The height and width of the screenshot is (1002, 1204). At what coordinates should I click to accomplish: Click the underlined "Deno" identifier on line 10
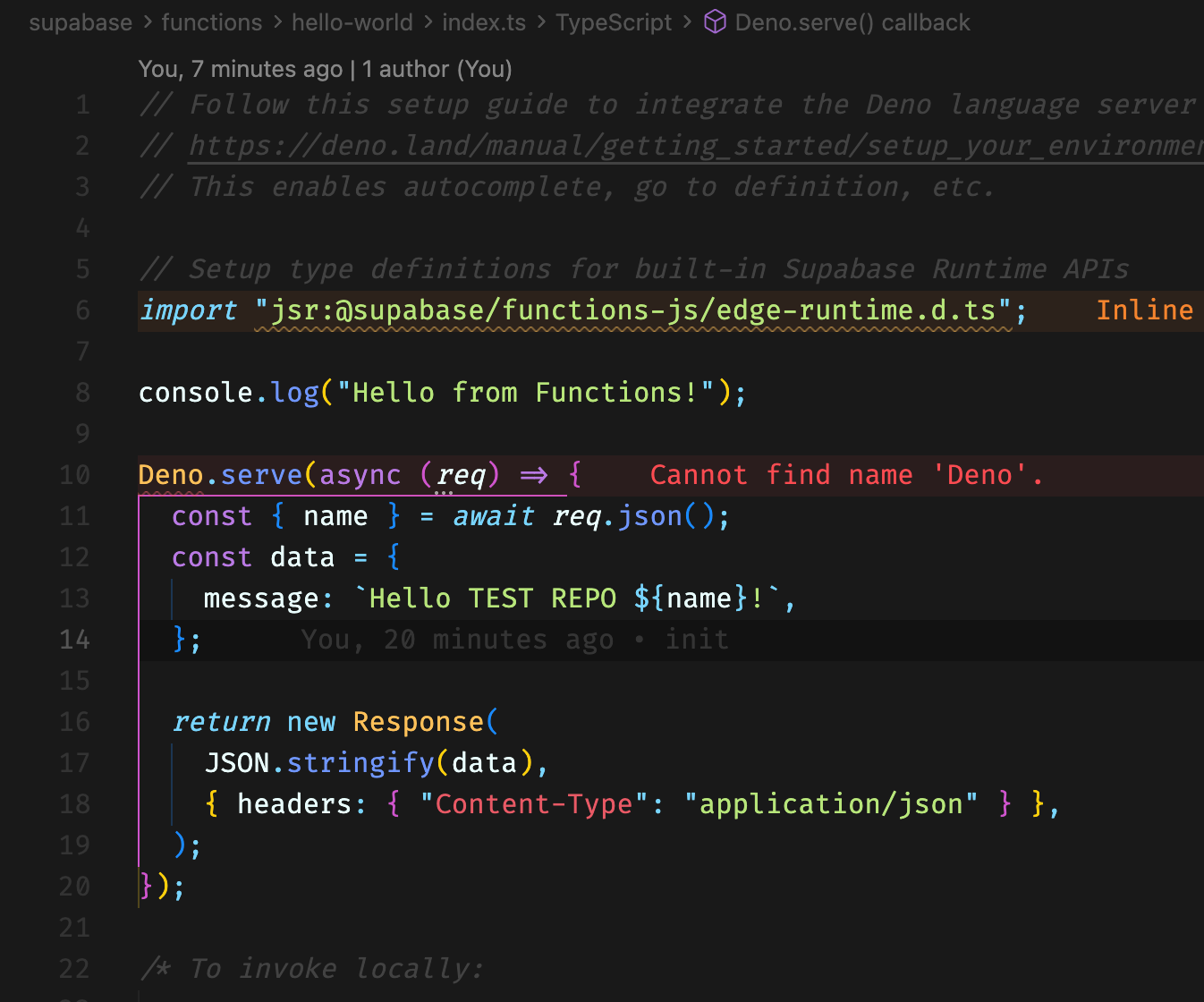point(172,475)
